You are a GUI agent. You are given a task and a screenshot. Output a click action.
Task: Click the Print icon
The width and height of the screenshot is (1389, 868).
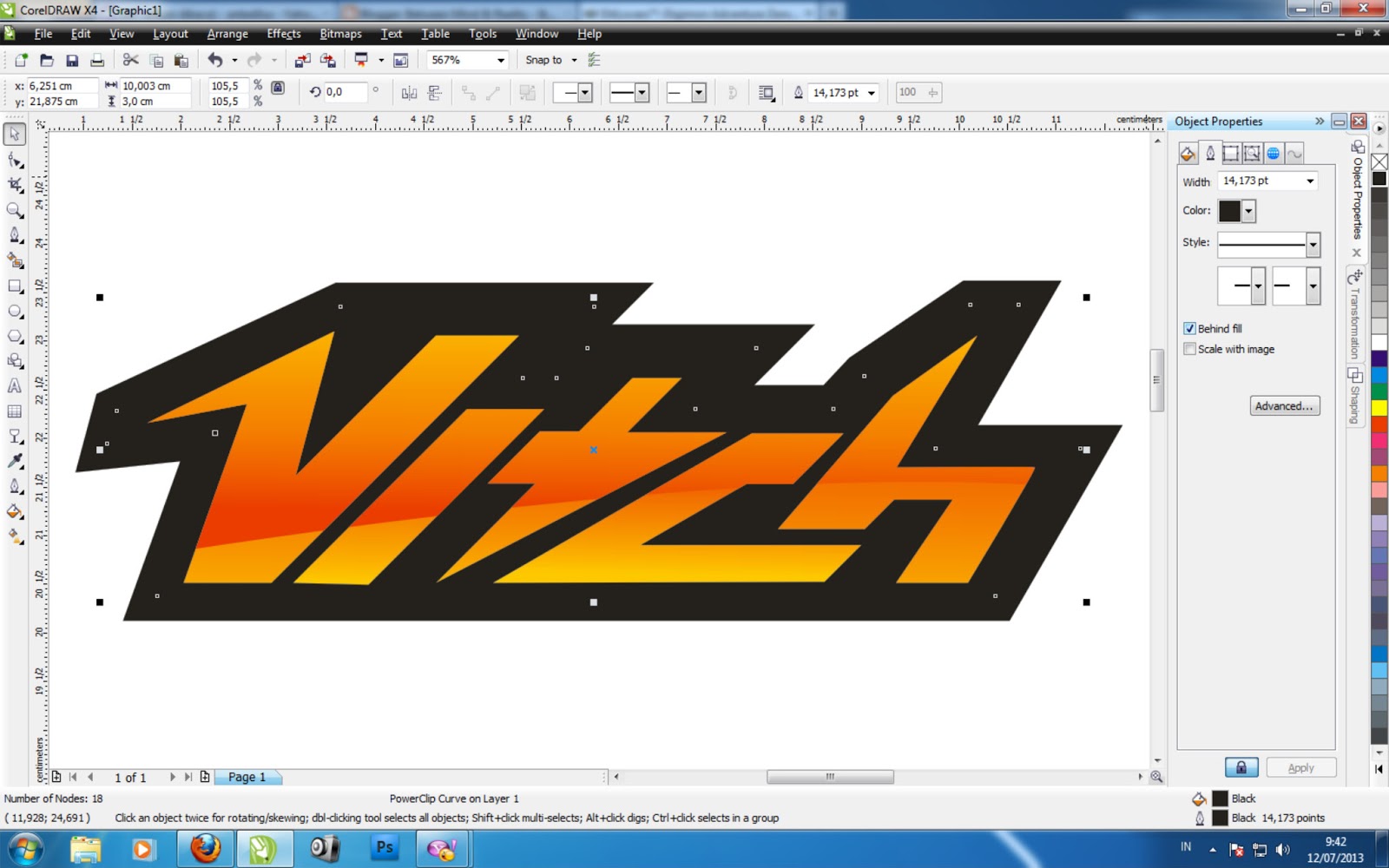click(97, 60)
